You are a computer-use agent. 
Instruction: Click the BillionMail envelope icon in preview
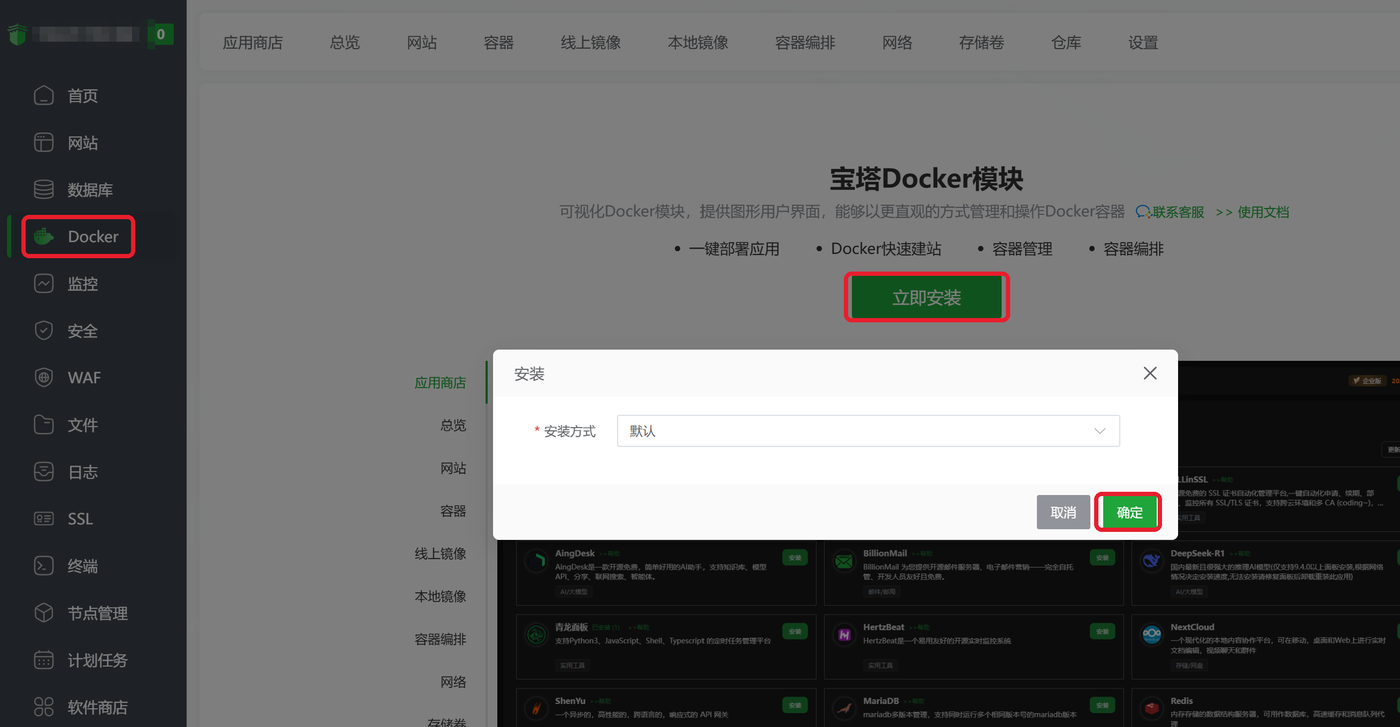tap(844, 562)
